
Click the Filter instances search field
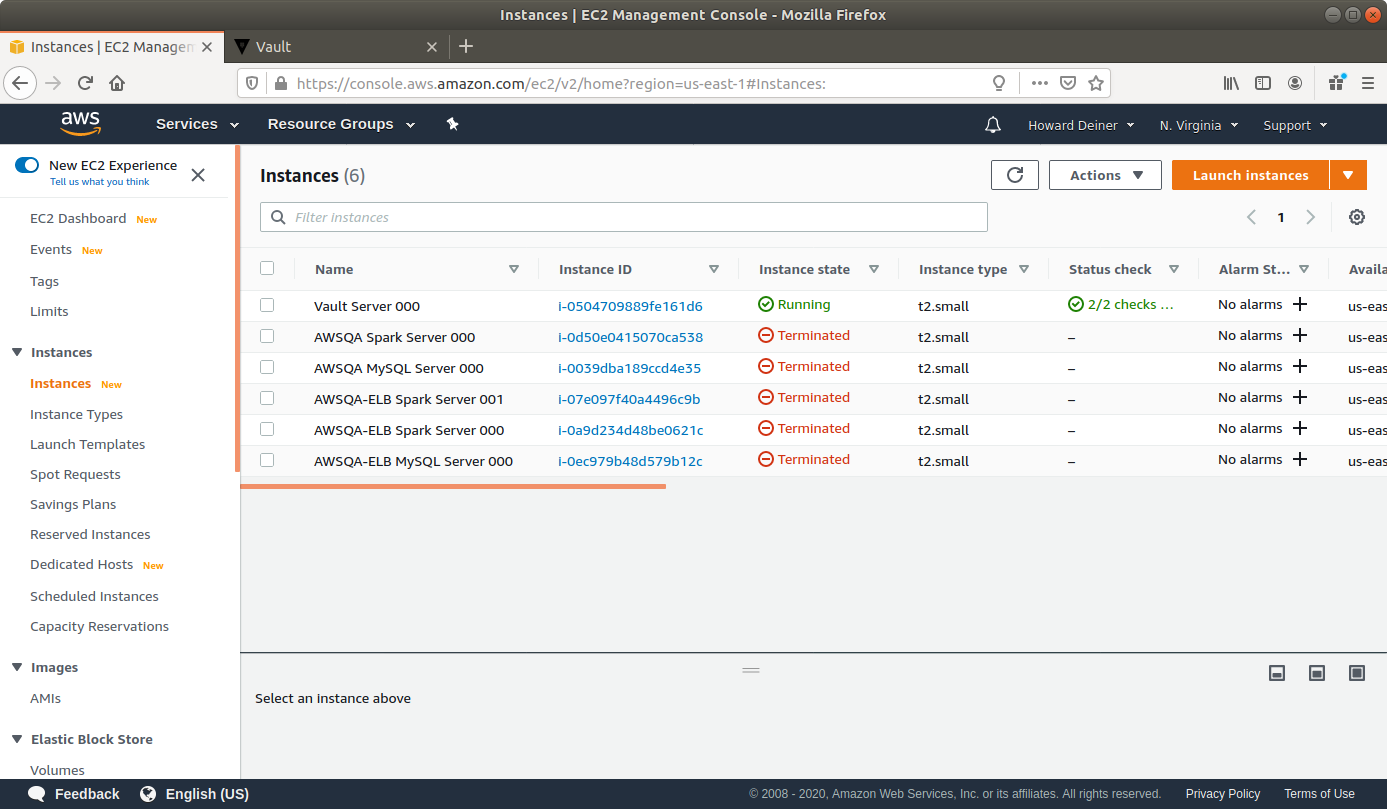(624, 217)
